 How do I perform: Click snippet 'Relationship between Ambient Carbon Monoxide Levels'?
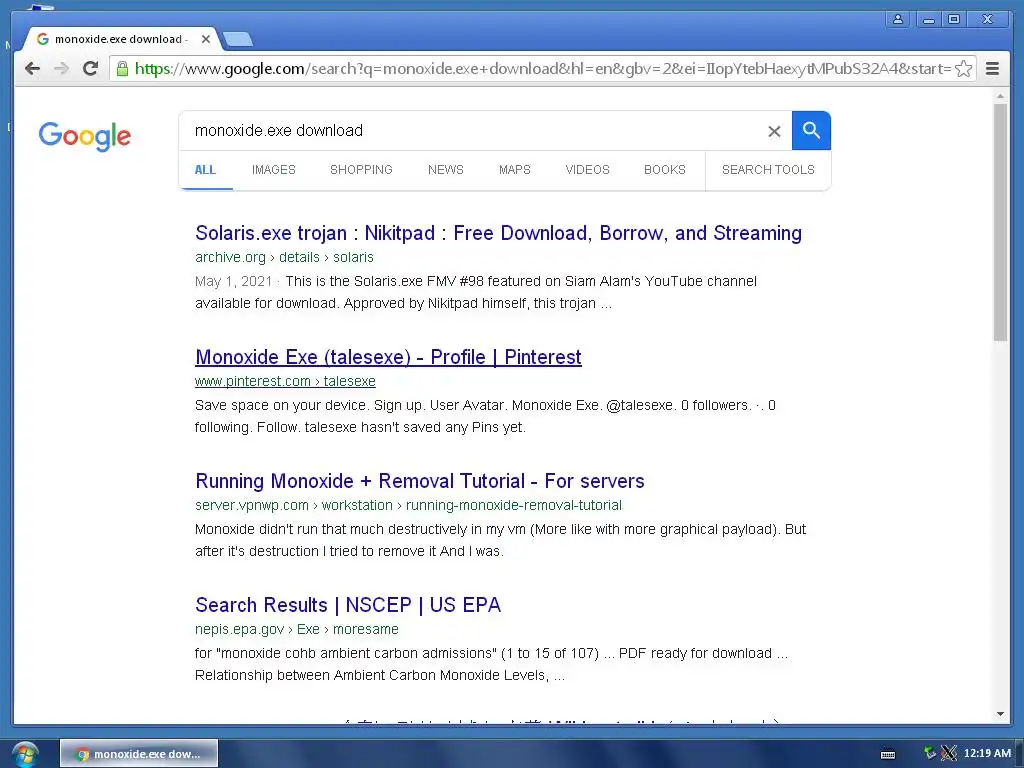[x=372, y=676]
